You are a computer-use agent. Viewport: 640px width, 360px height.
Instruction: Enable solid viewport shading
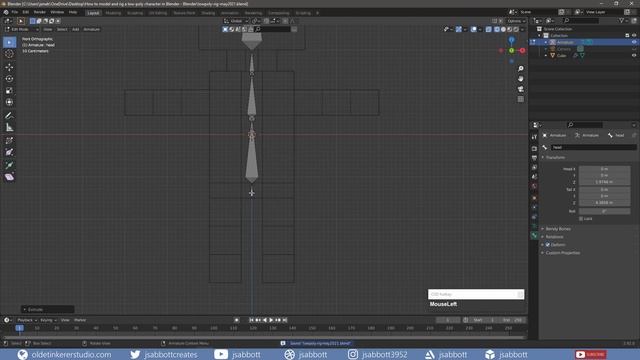pos(503,29)
